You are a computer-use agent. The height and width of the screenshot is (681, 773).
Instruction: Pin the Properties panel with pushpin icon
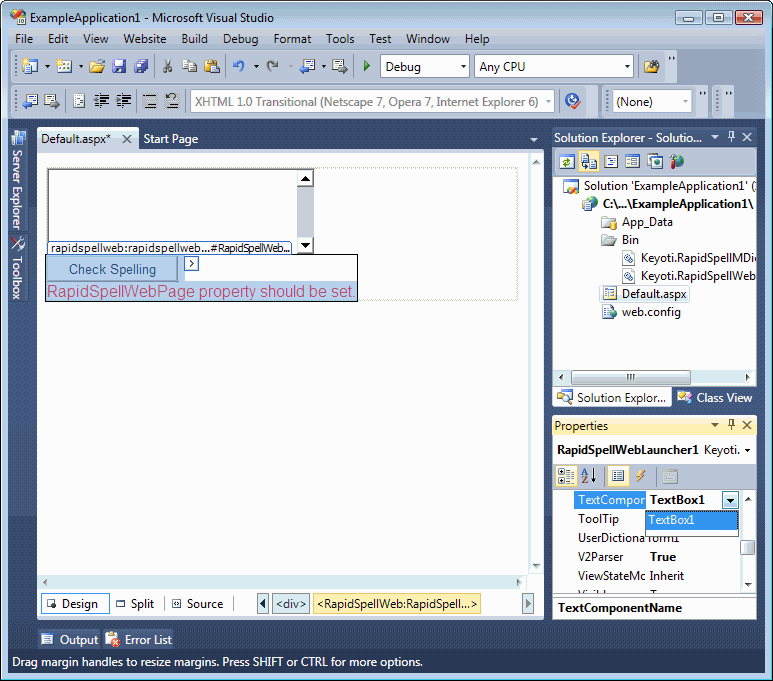[x=731, y=425]
